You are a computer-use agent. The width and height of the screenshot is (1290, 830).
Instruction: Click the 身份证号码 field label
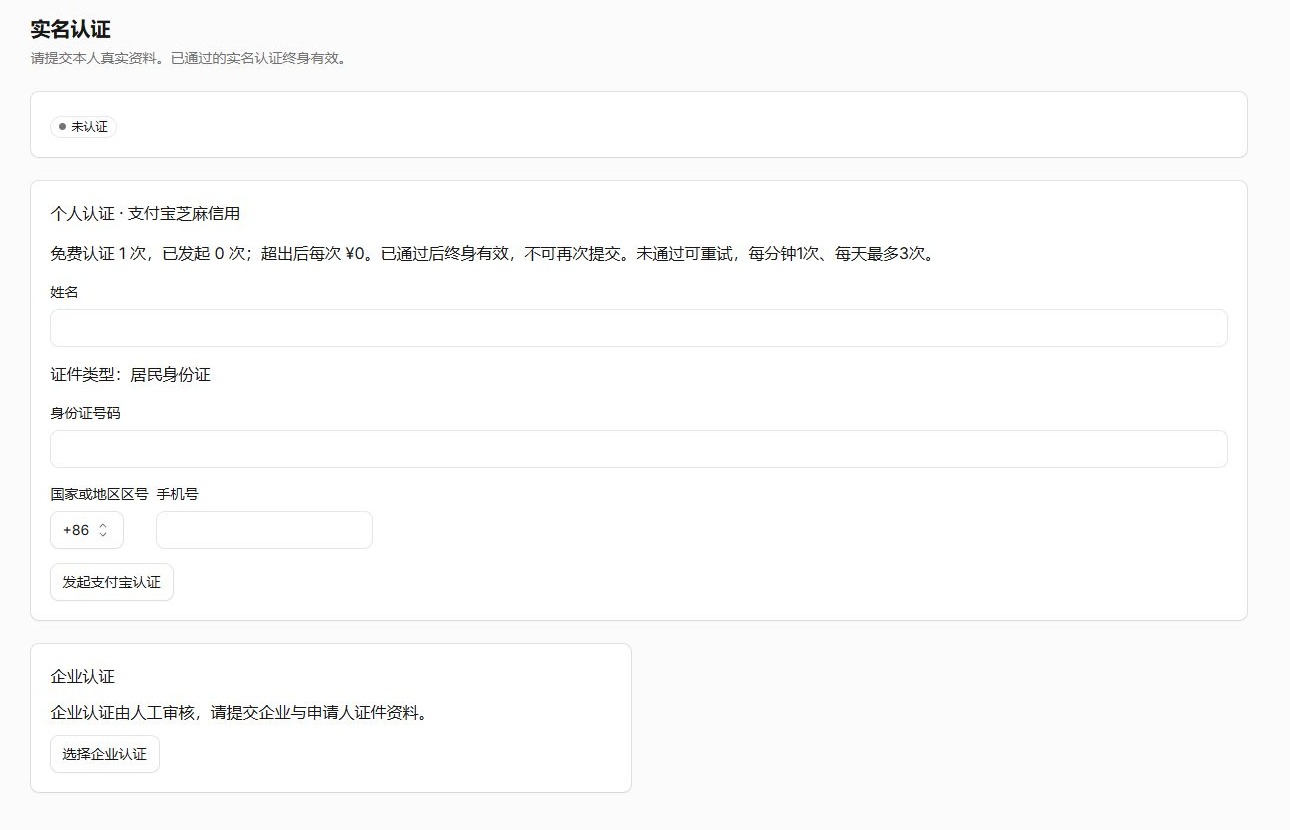coord(85,413)
